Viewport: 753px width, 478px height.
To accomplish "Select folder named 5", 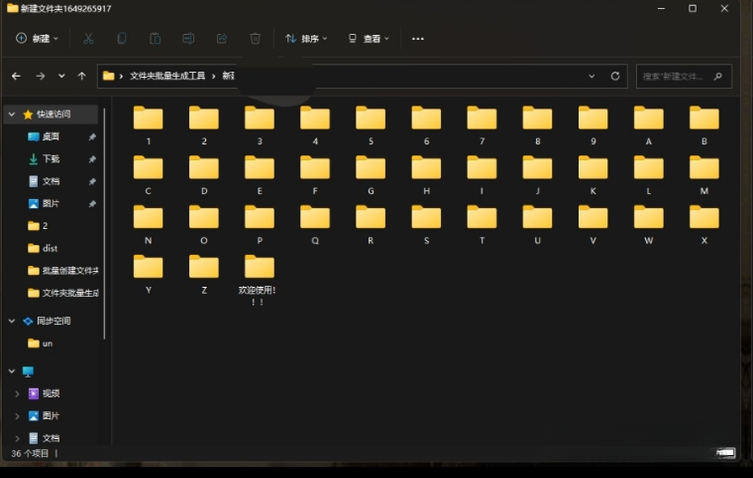I will click(370, 125).
